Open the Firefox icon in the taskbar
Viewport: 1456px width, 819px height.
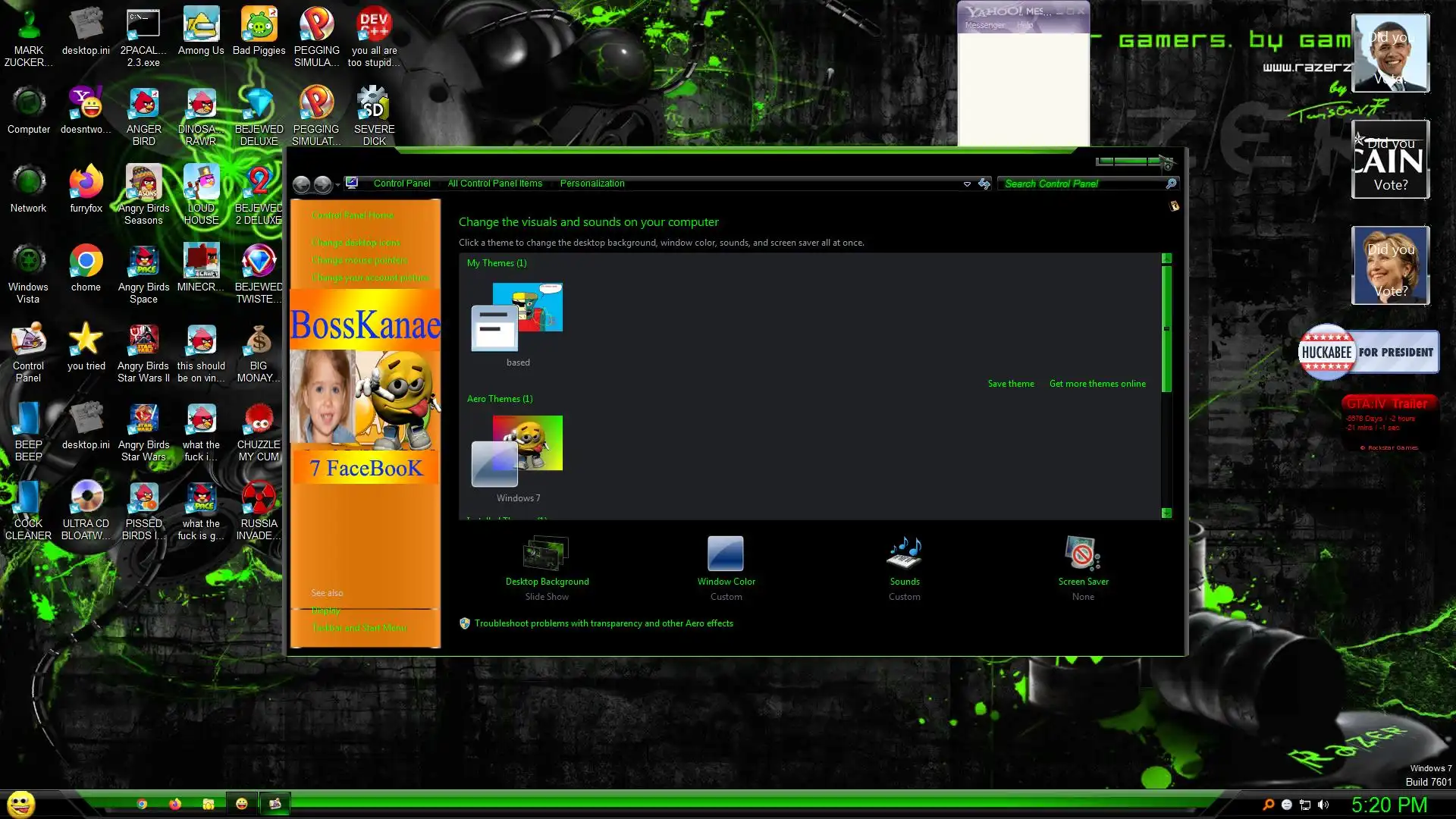175,804
